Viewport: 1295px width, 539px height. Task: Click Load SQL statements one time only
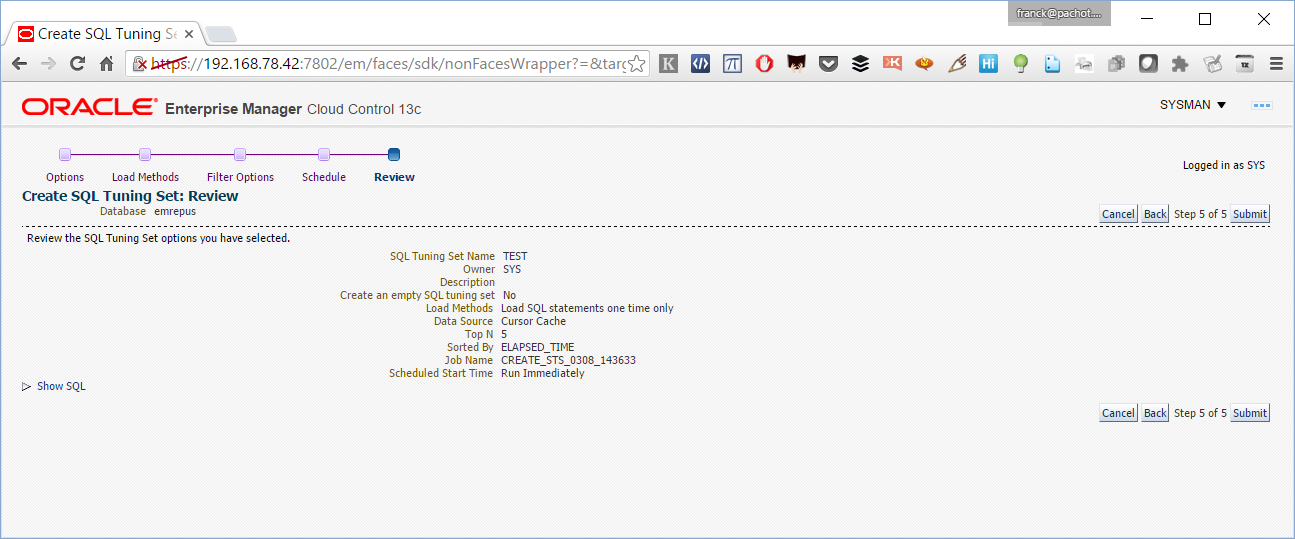(587, 308)
